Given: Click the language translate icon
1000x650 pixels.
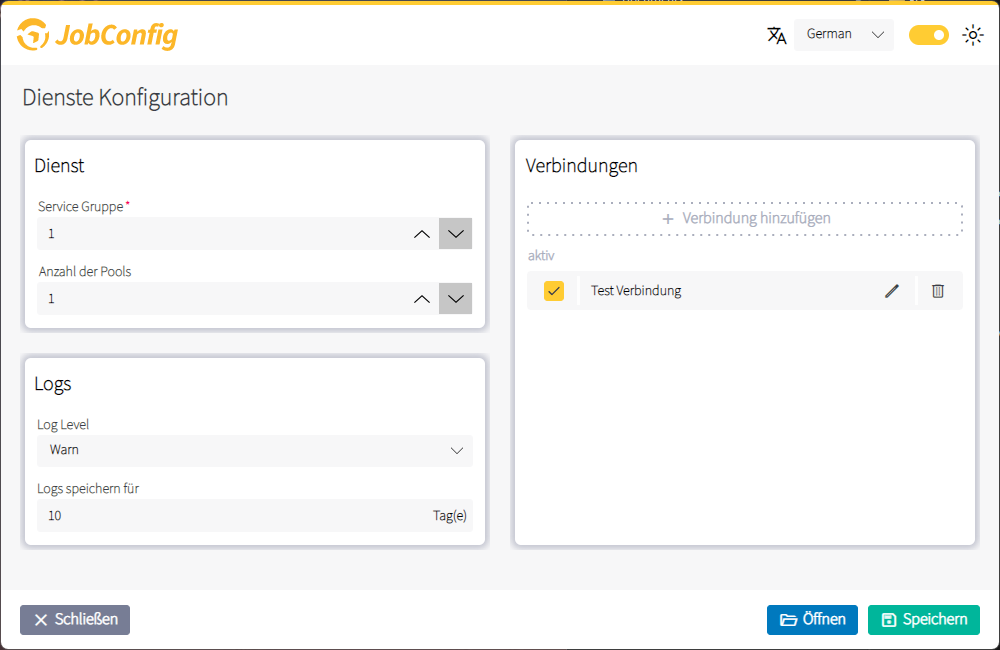Looking at the screenshot, I should pos(776,35).
